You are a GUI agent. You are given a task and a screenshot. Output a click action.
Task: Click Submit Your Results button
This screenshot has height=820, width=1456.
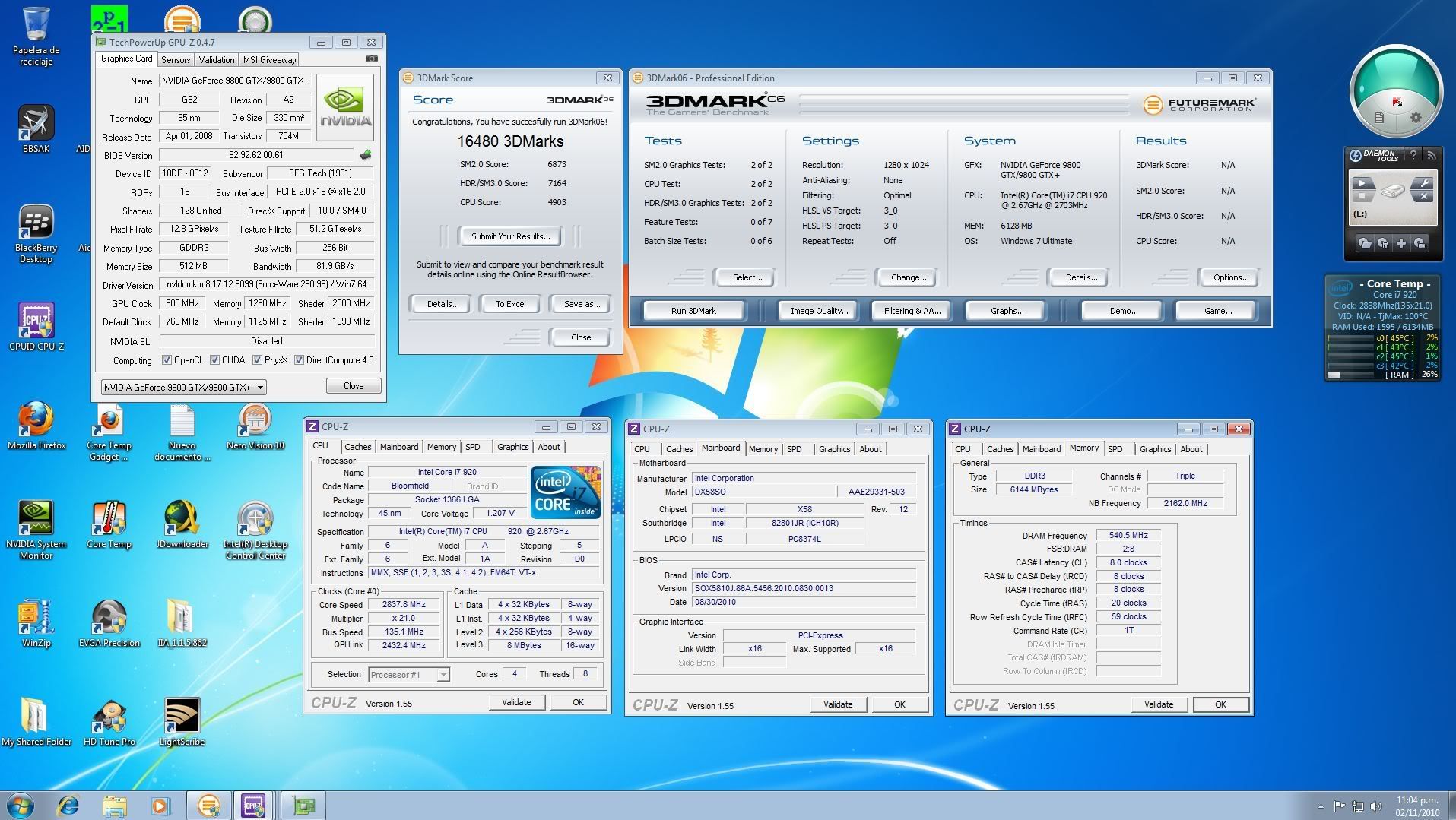[510, 236]
